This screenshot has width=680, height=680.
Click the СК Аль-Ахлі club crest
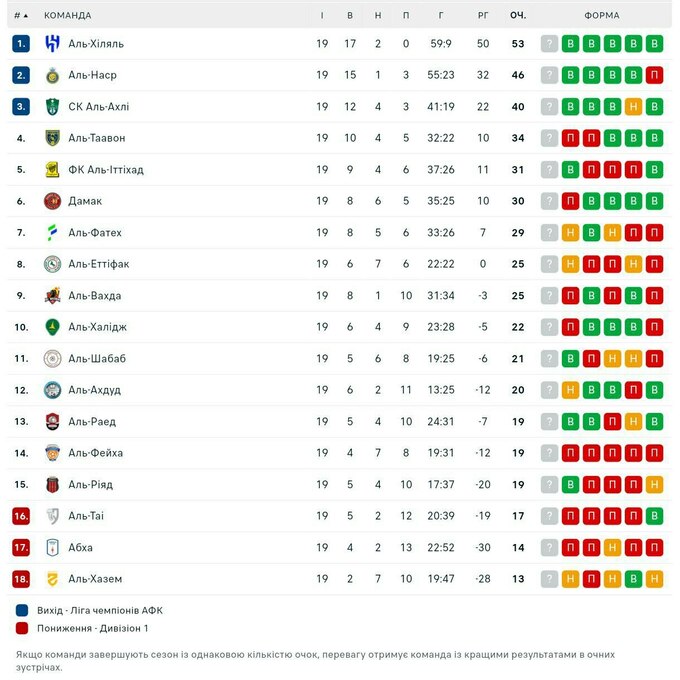(x=52, y=107)
